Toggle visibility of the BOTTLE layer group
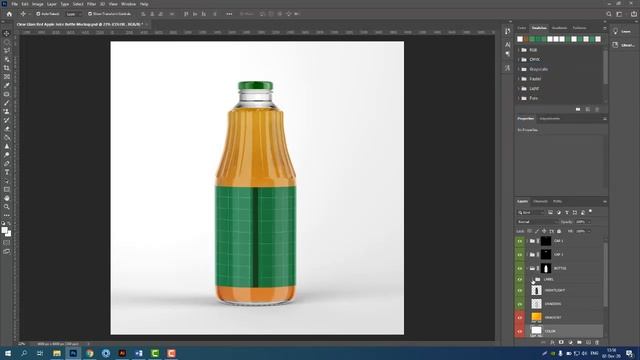This screenshot has height=360, width=640. [x=520, y=268]
